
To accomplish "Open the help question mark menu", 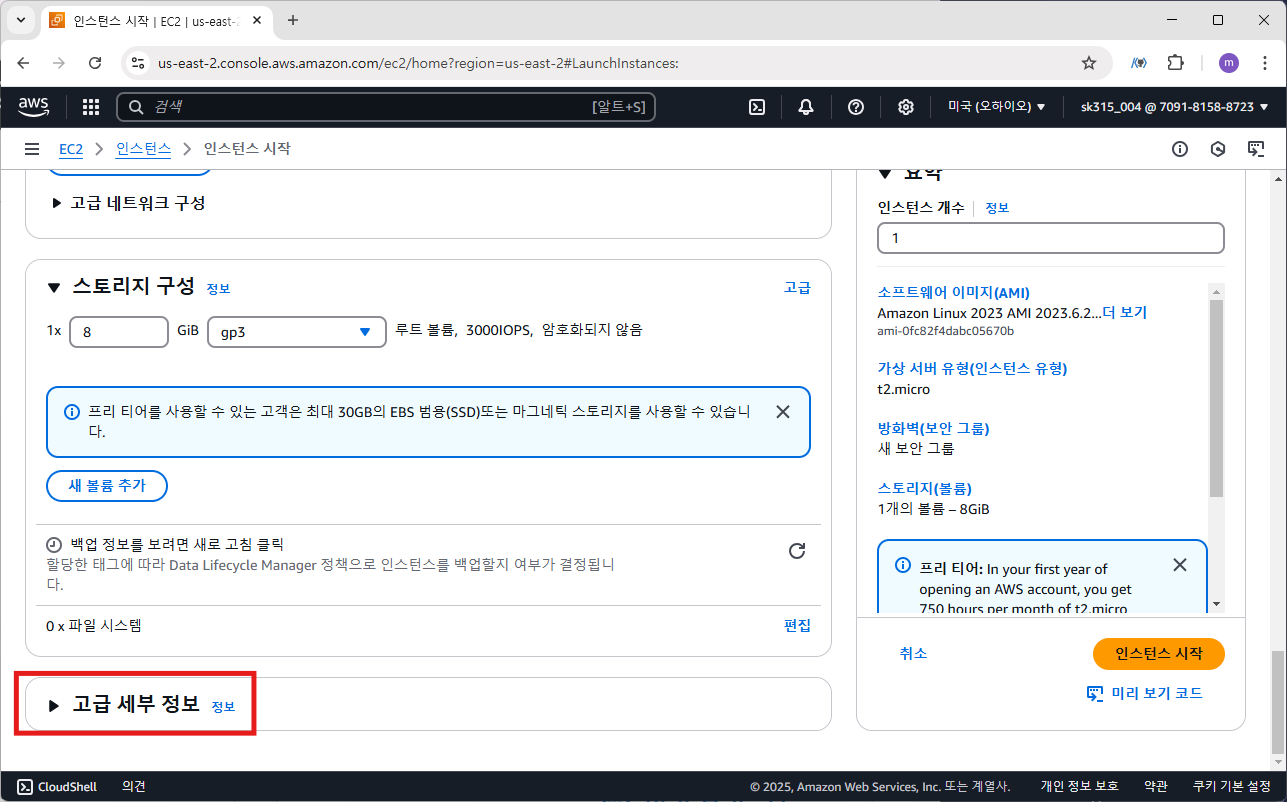I will 856,107.
